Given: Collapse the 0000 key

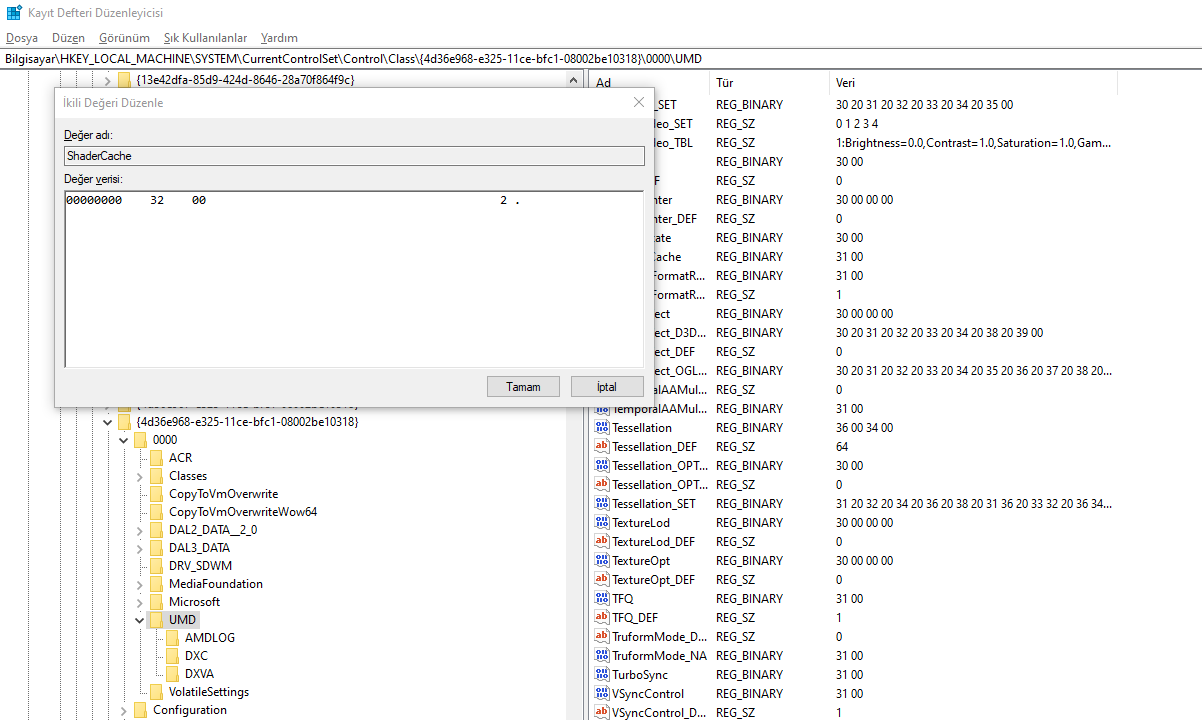Looking at the screenshot, I should point(124,440).
